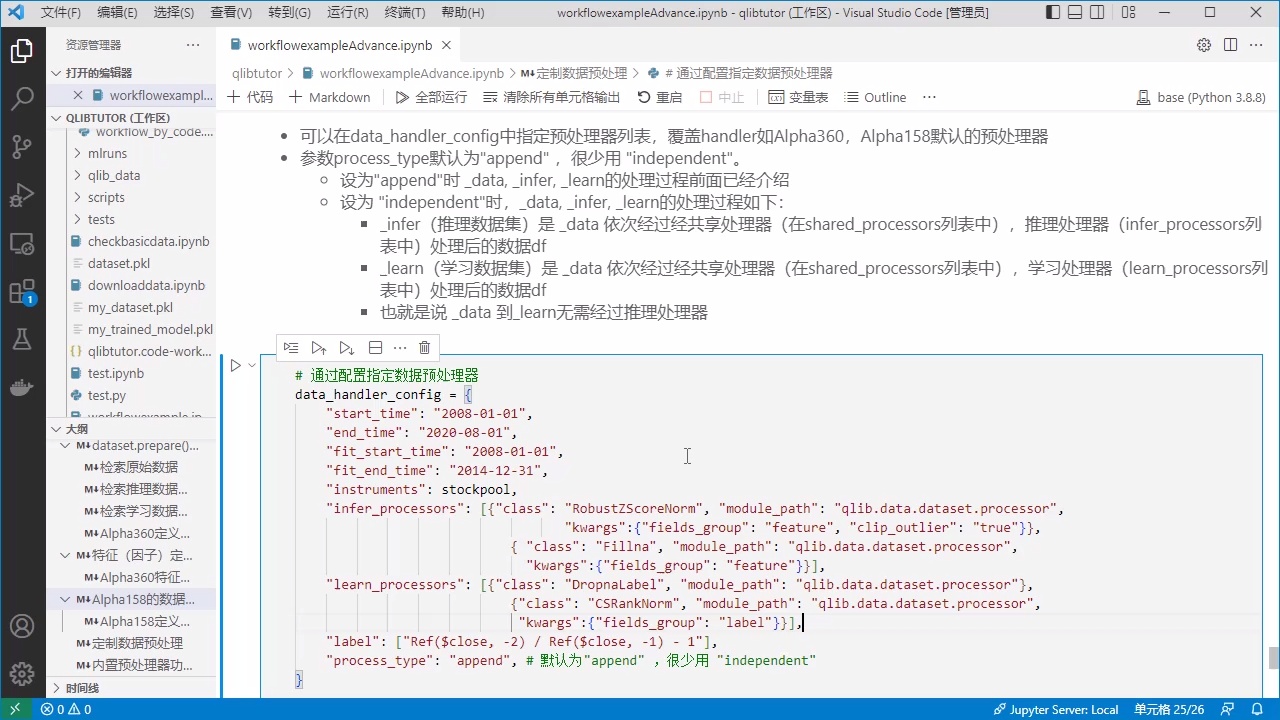Open the 终端(T) menu
The width and height of the screenshot is (1280, 720).
405,13
